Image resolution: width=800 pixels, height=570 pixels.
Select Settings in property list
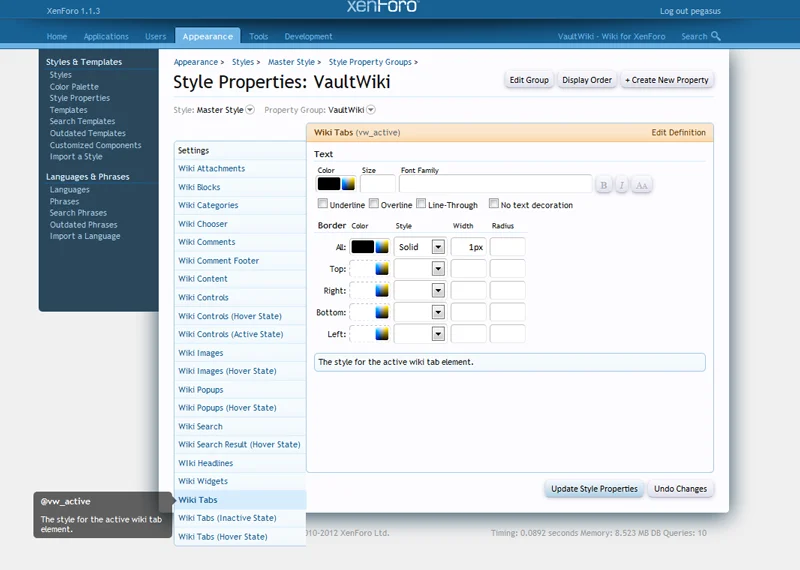pos(240,150)
